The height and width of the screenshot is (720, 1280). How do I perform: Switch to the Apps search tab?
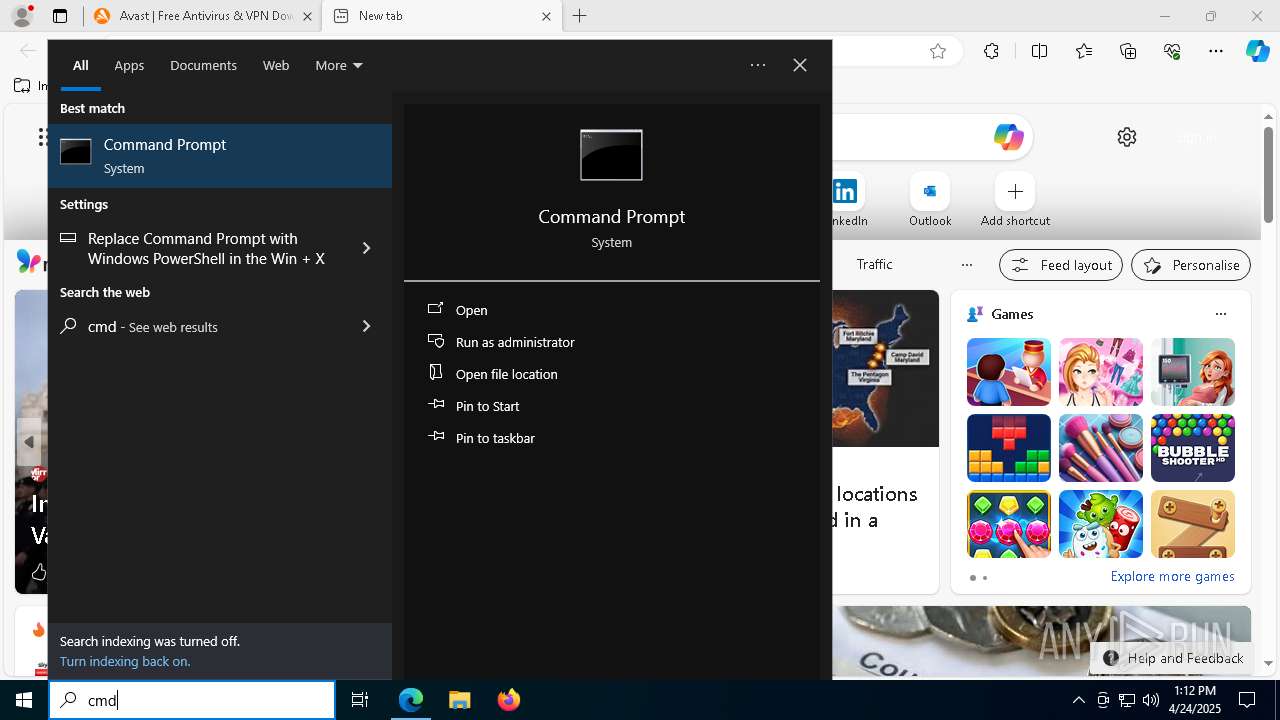(129, 65)
